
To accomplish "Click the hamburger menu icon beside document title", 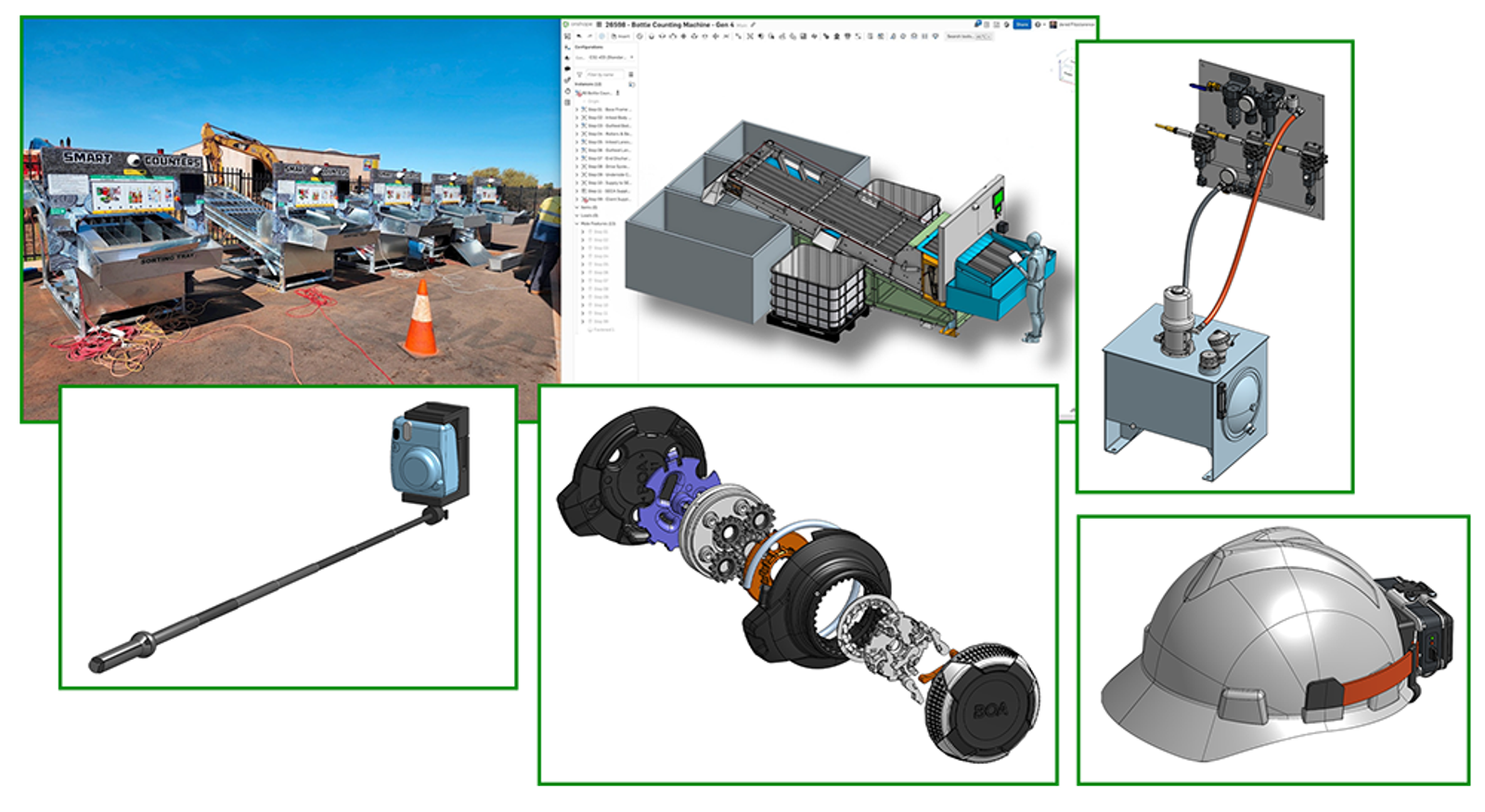I will (x=599, y=25).
